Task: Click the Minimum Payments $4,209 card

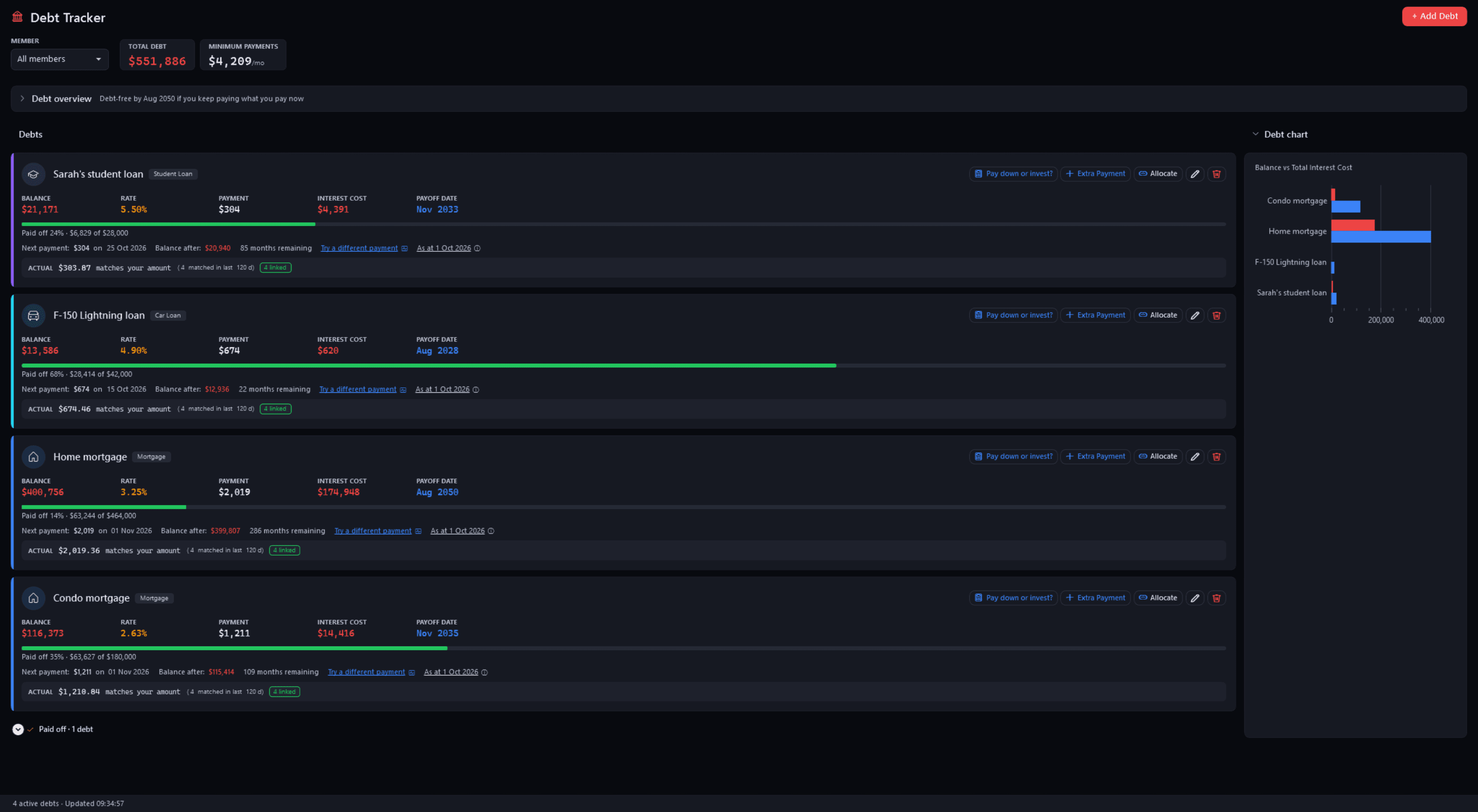Action: click(243, 55)
